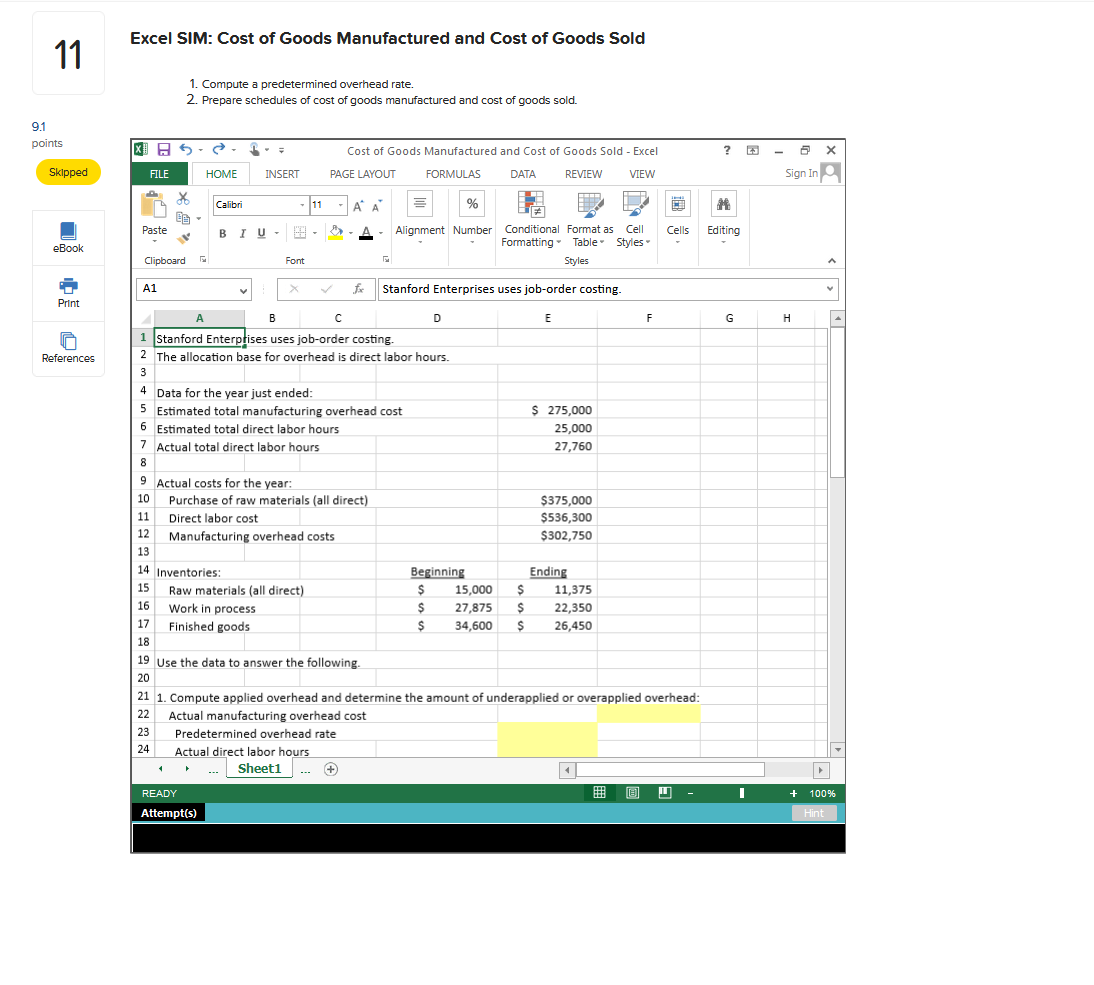Open the Alignment group
This screenshot has height=985, width=1094.
coord(419,217)
